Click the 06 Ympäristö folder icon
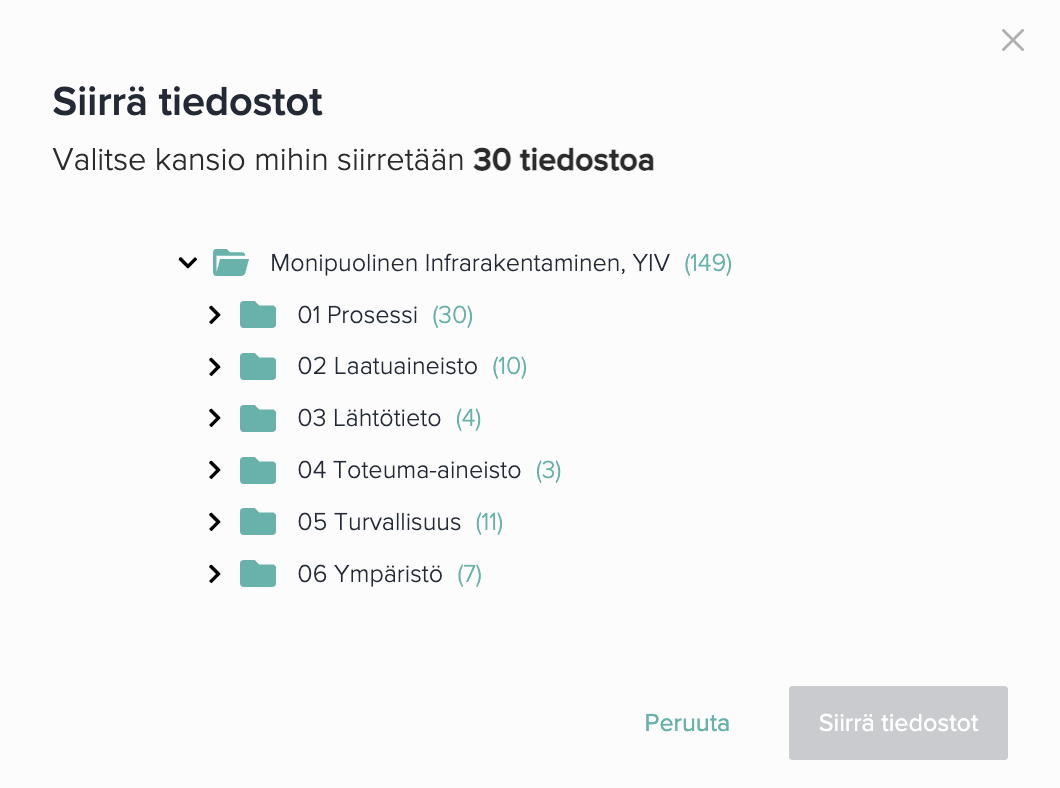This screenshot has height=788, width=1060. coord(258,574)
